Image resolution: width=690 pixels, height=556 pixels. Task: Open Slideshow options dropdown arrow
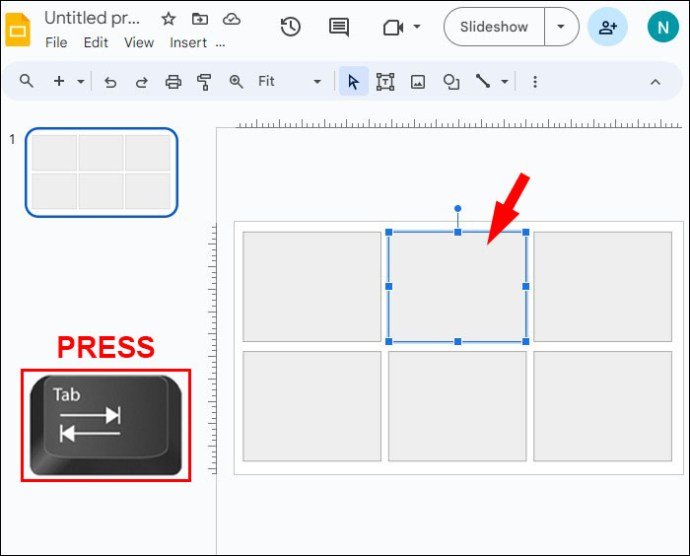click(561, 27)
